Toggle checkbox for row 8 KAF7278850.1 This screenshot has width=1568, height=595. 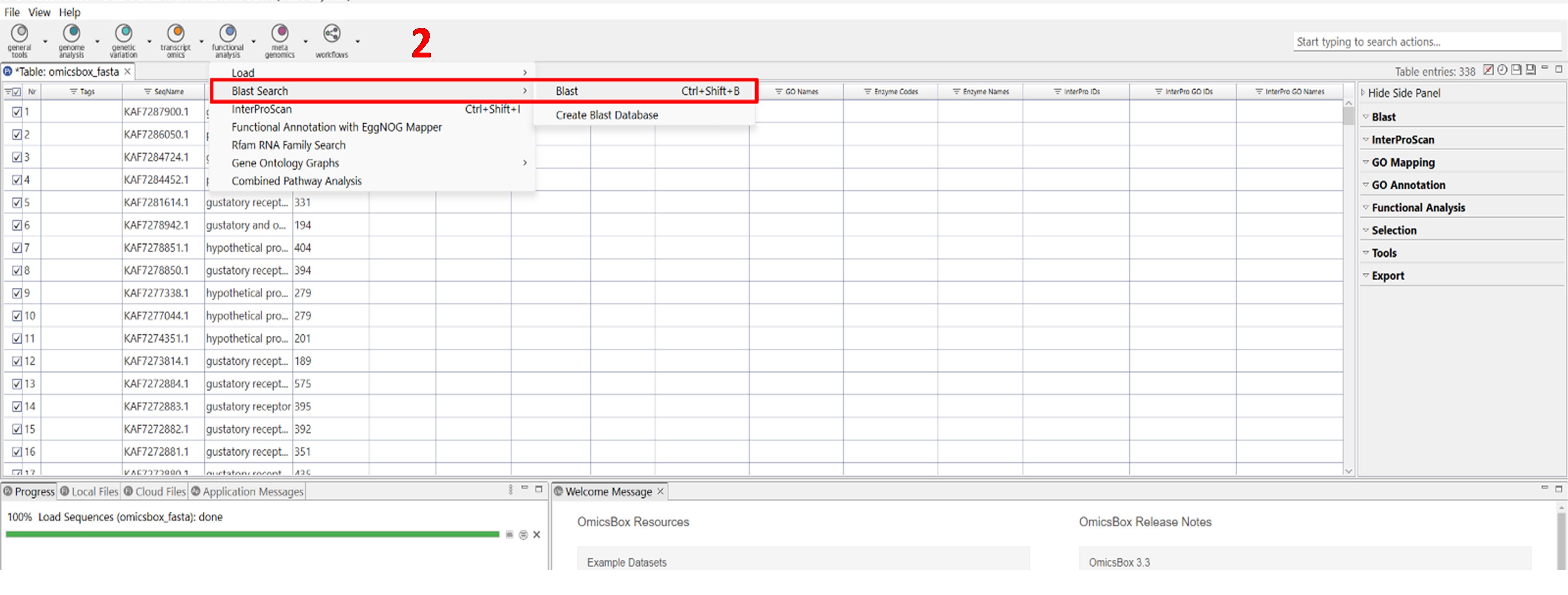click(17, 271)
